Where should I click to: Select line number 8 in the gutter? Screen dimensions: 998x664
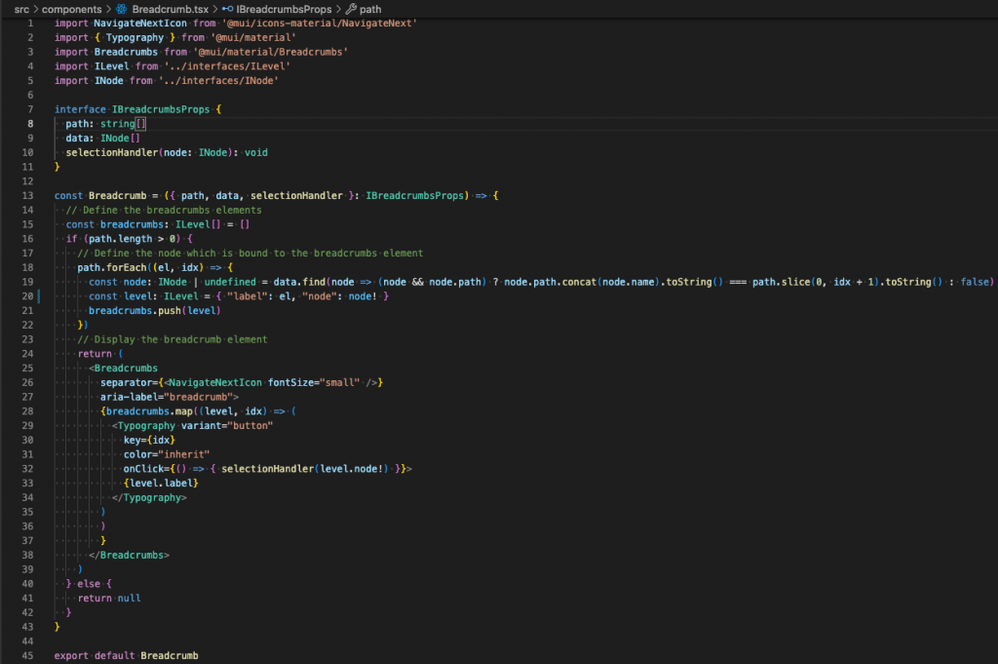pyautogui.click(x=30, y=124)
